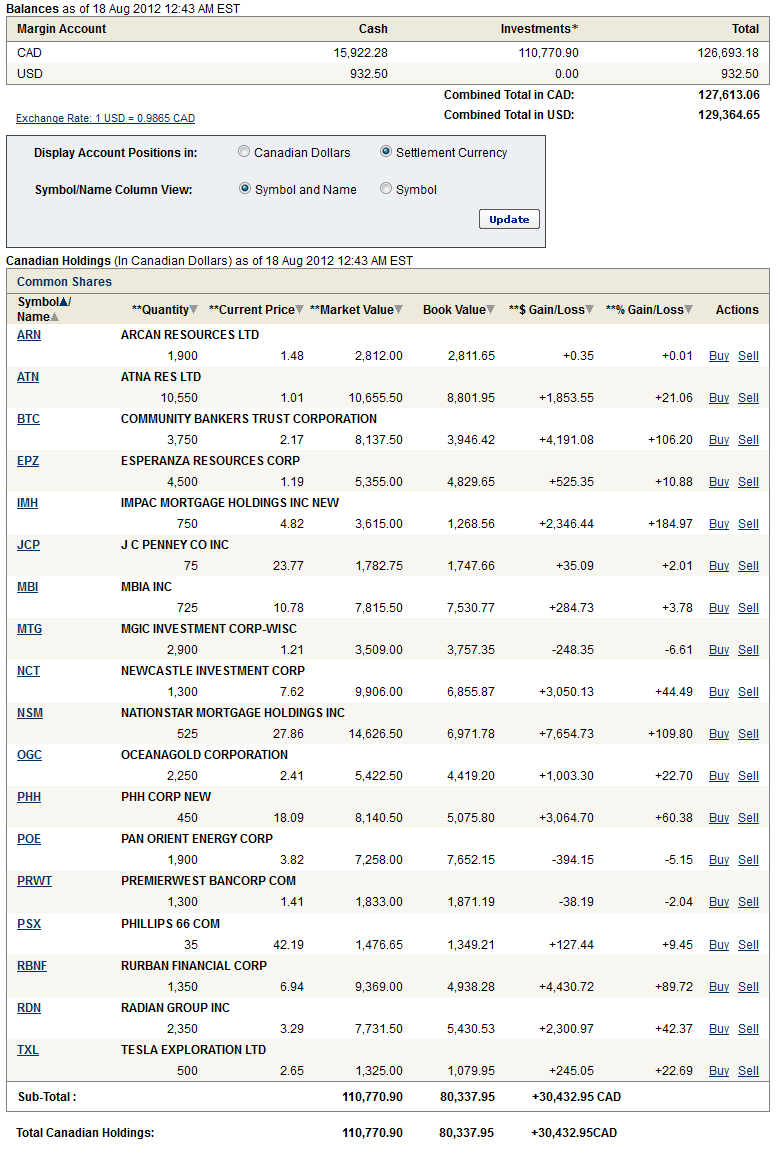The image size is (778, 1157).
Task: Select Symbol and Name view option
Action: point(245,189)
